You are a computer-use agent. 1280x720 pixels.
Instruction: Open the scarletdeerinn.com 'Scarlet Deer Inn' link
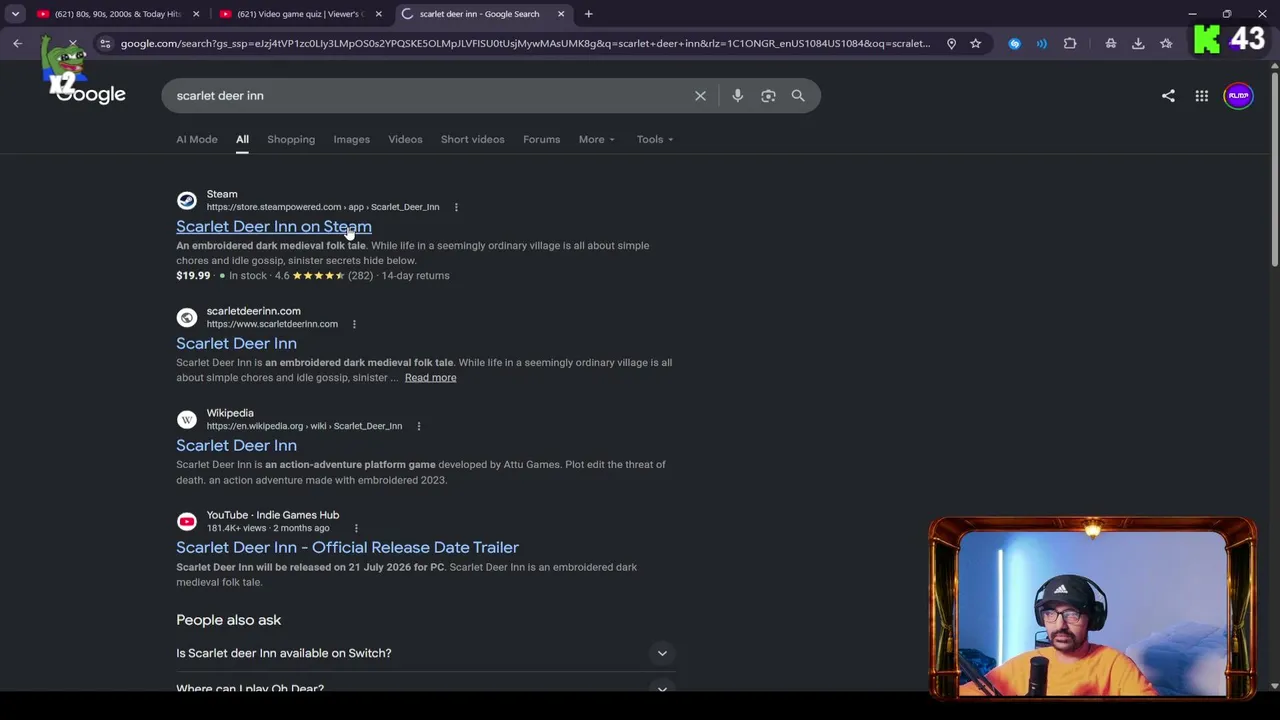(236, 344)
